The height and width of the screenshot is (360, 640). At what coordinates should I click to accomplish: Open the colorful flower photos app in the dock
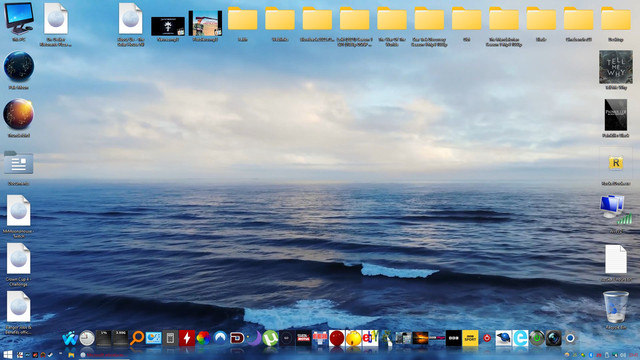tap(204, 338)
